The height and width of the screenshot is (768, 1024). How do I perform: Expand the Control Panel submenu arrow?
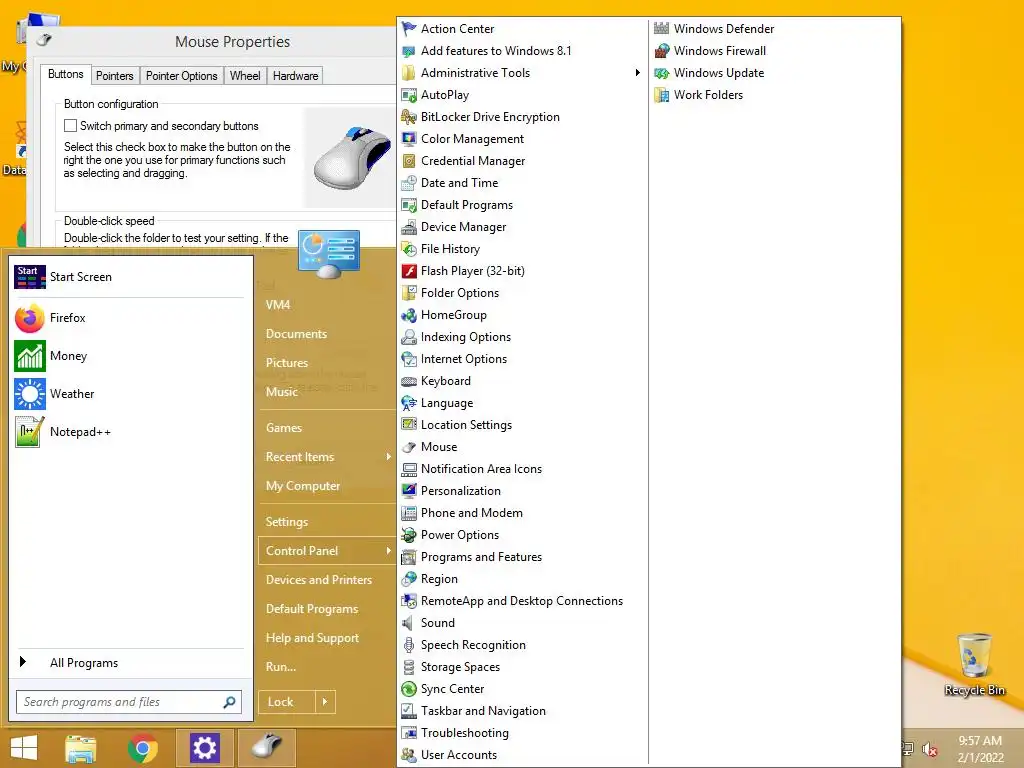tap(389, 551)
